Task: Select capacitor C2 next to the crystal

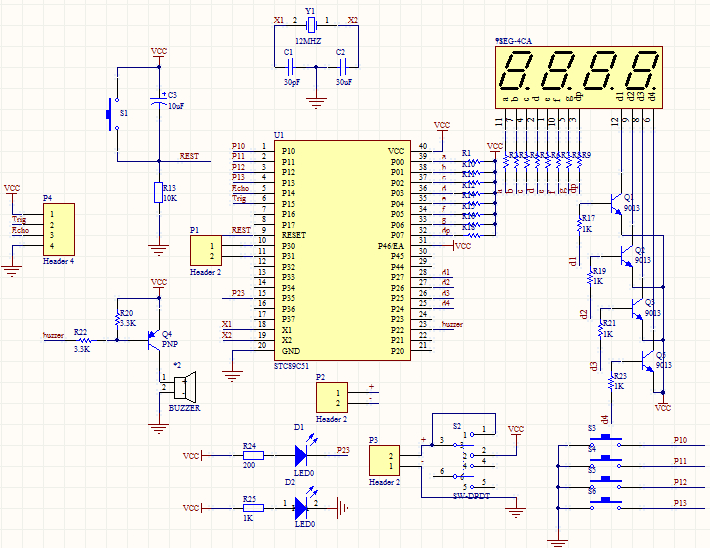Action: point(343,67)
